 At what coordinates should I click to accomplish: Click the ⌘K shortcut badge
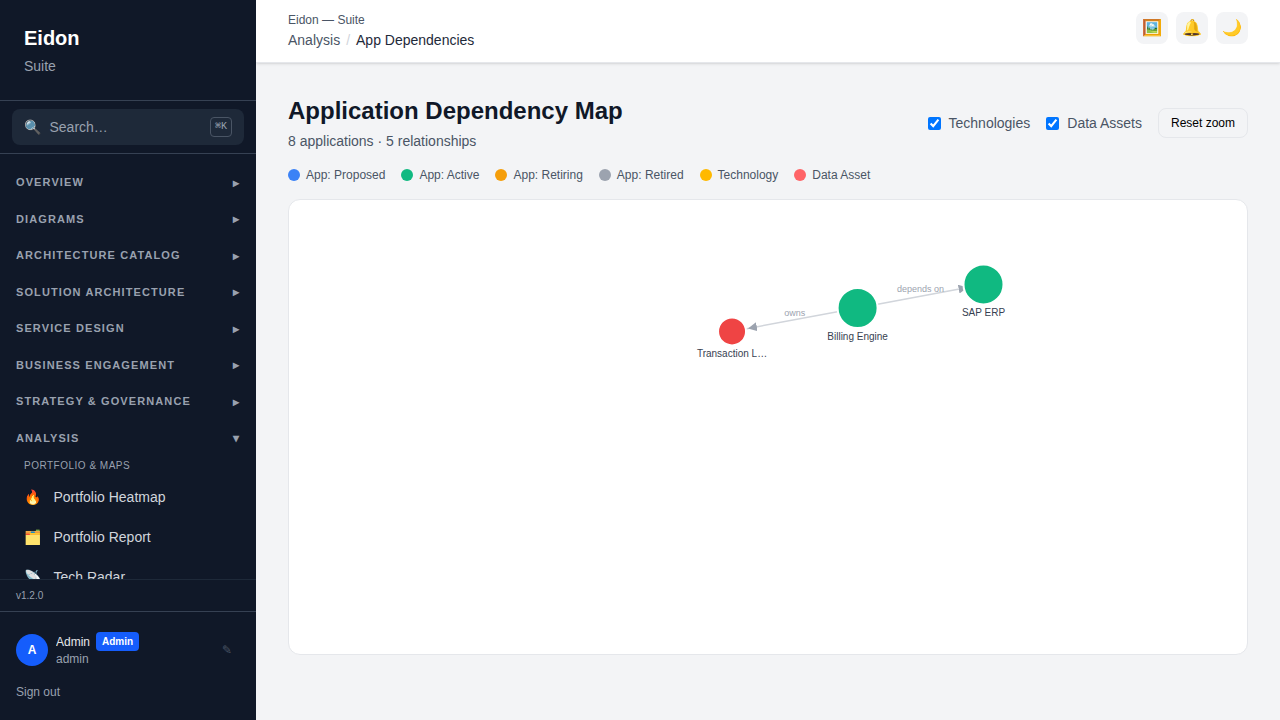[221, 126]
